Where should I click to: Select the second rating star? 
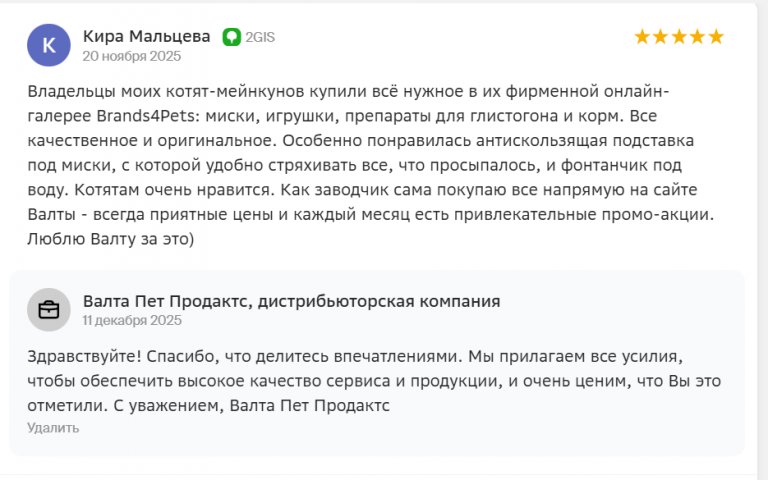[661, 37]
